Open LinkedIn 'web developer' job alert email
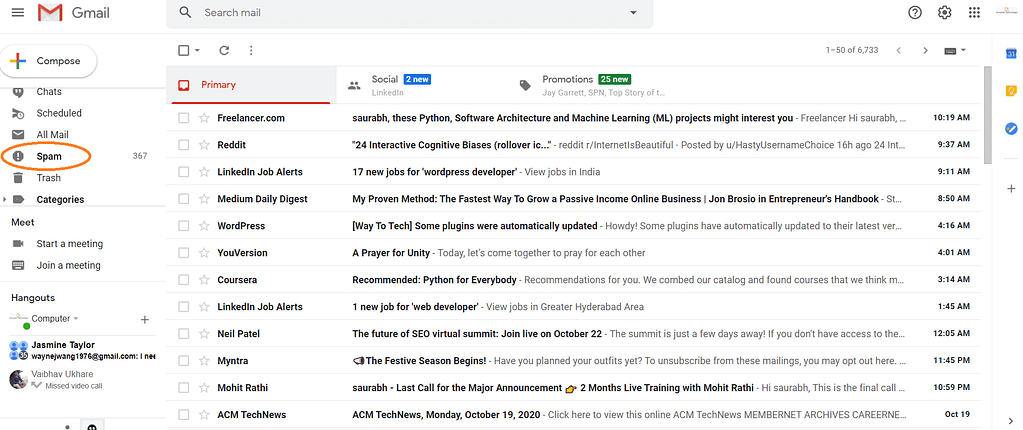 pos(575,307)
